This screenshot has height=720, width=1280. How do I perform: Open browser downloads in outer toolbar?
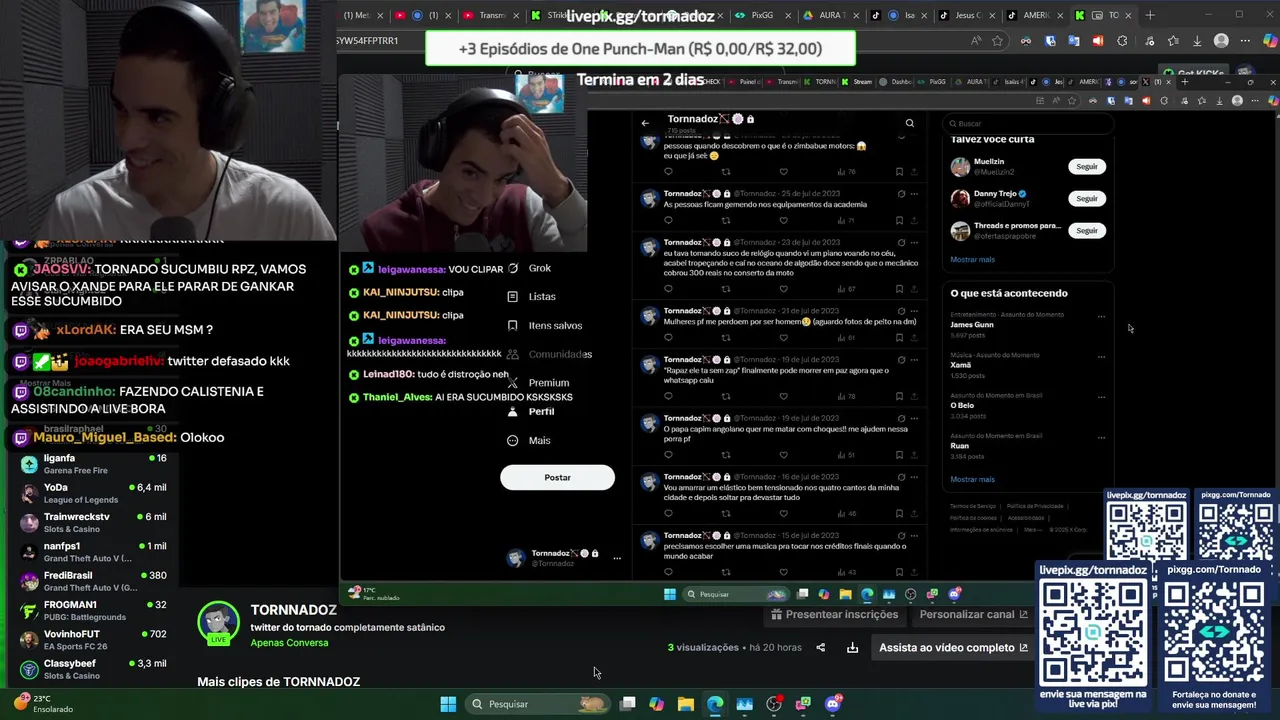pyautogui.click(x=1197, y=41)
